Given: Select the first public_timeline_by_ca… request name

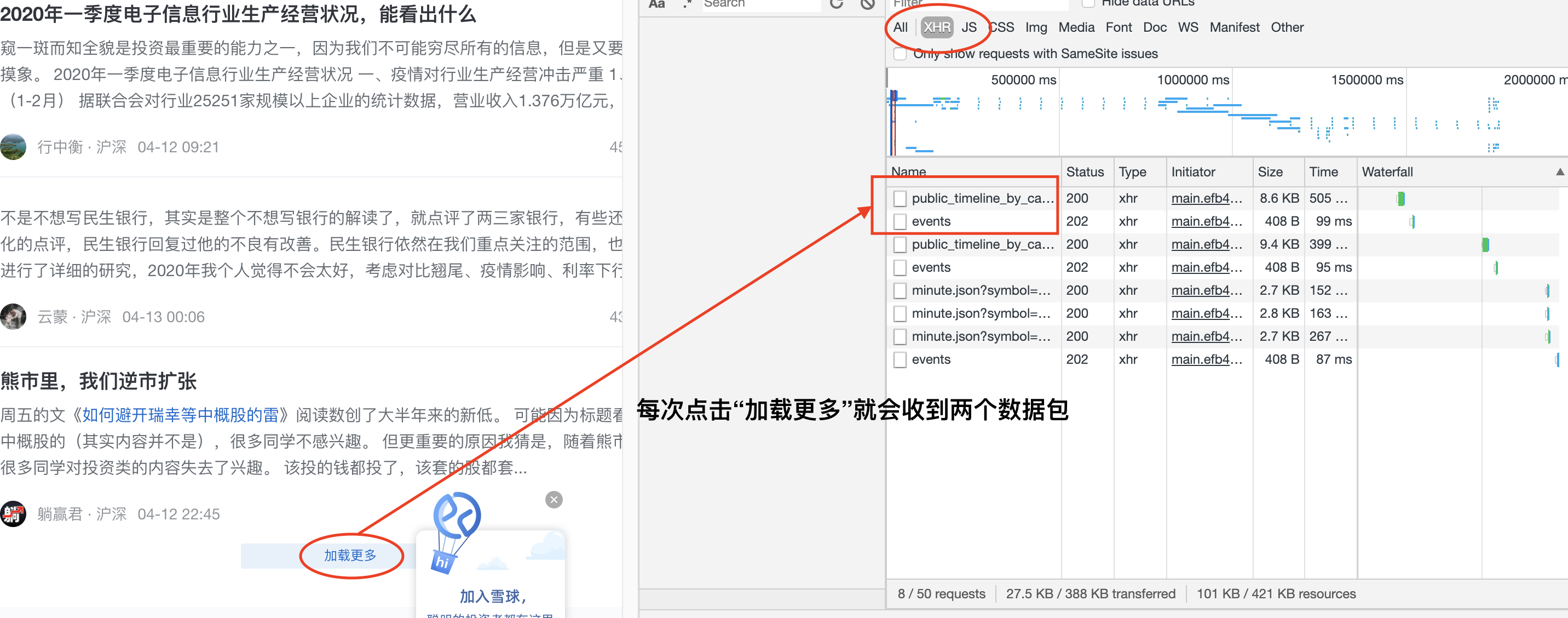Looking at the screenshot, I should pos(982,198).
